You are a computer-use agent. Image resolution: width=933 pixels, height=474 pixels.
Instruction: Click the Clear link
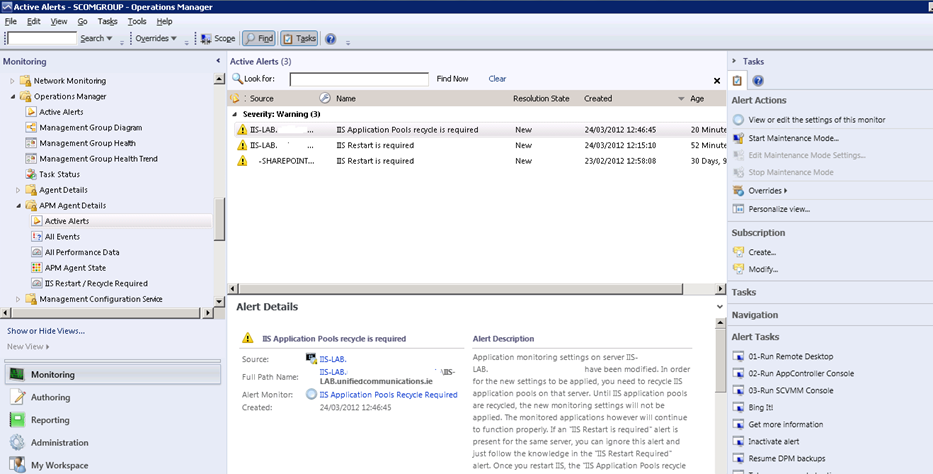click(497, 79)
